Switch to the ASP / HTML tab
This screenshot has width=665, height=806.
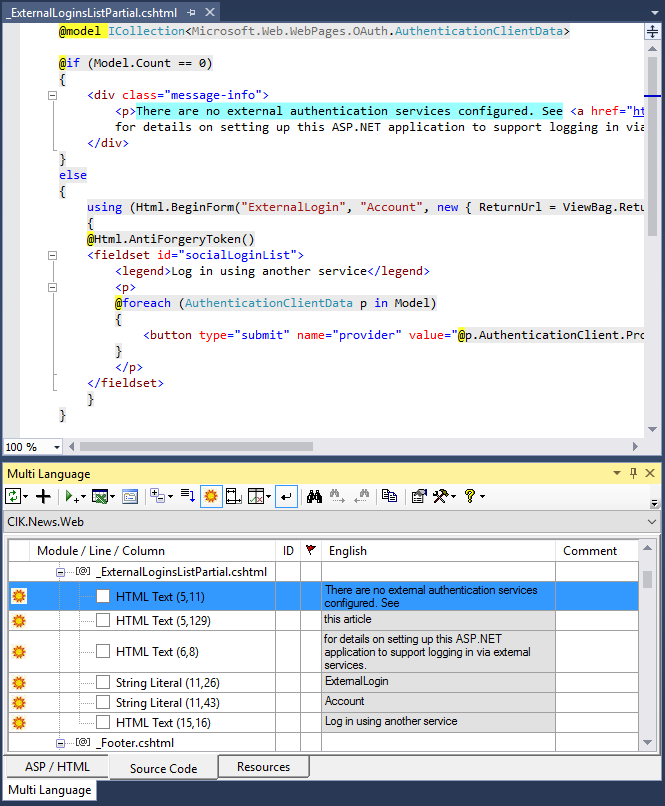[x=55, y=767]
